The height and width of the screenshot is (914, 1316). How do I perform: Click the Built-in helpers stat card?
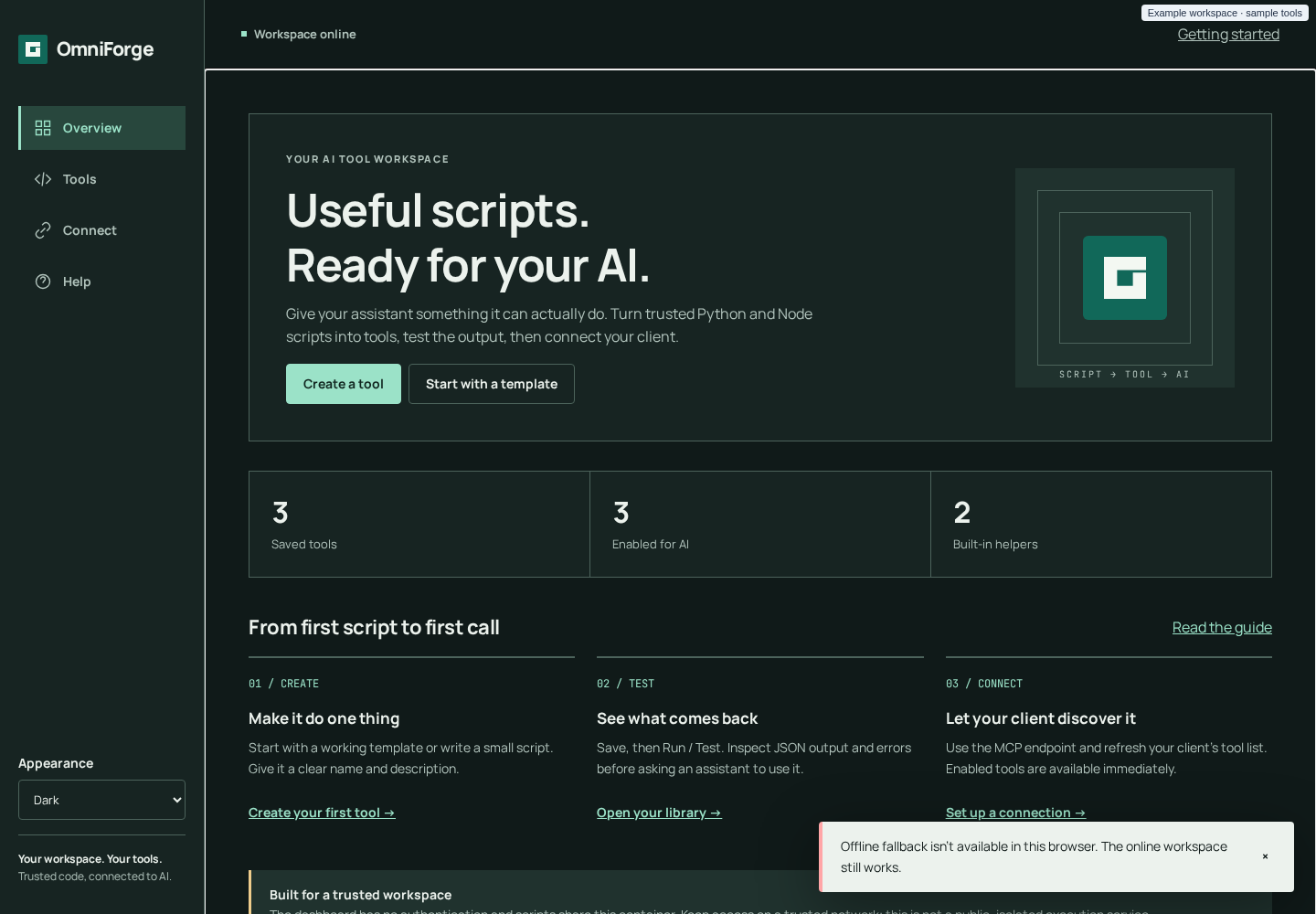click(1101, 525)
